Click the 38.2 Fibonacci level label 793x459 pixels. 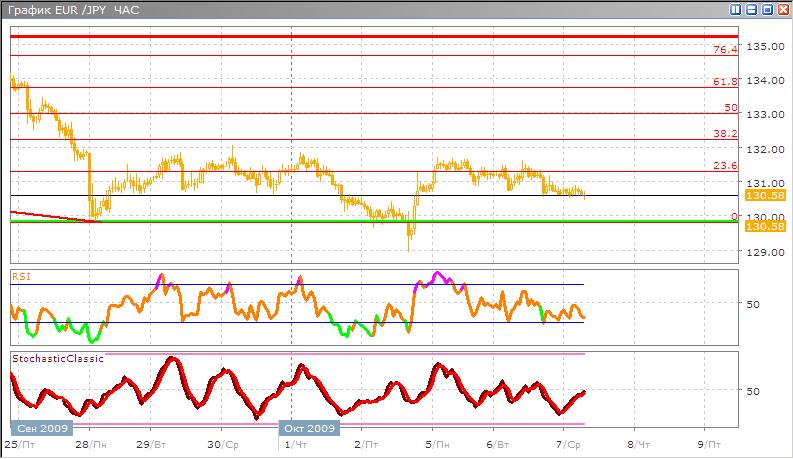(x=725, y=133)
